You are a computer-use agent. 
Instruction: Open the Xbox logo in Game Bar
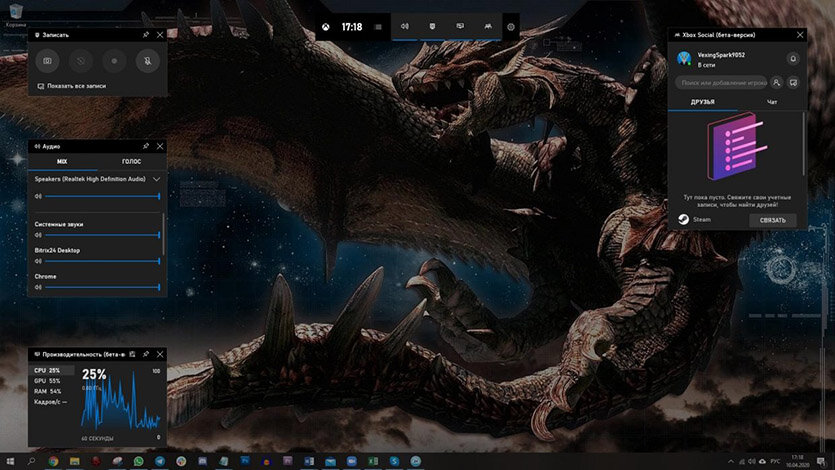click(x=325, y=27)
